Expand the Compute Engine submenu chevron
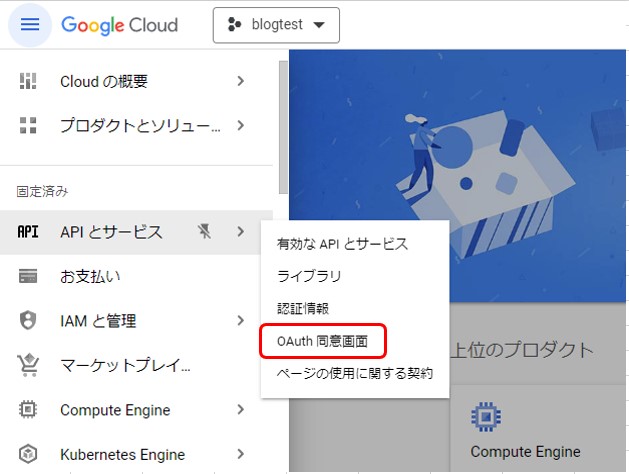Screen dimensions: 629x474 (240, 409)
